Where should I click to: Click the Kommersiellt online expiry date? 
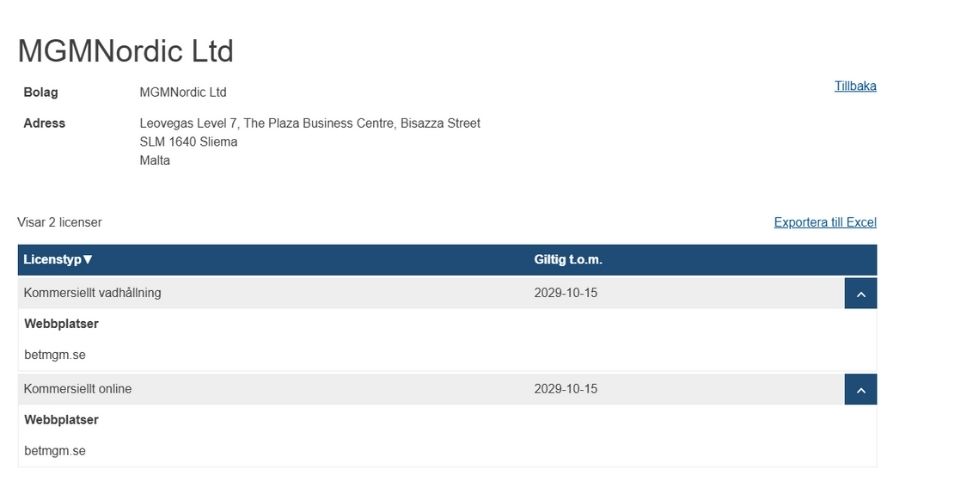tap(565, 389)
